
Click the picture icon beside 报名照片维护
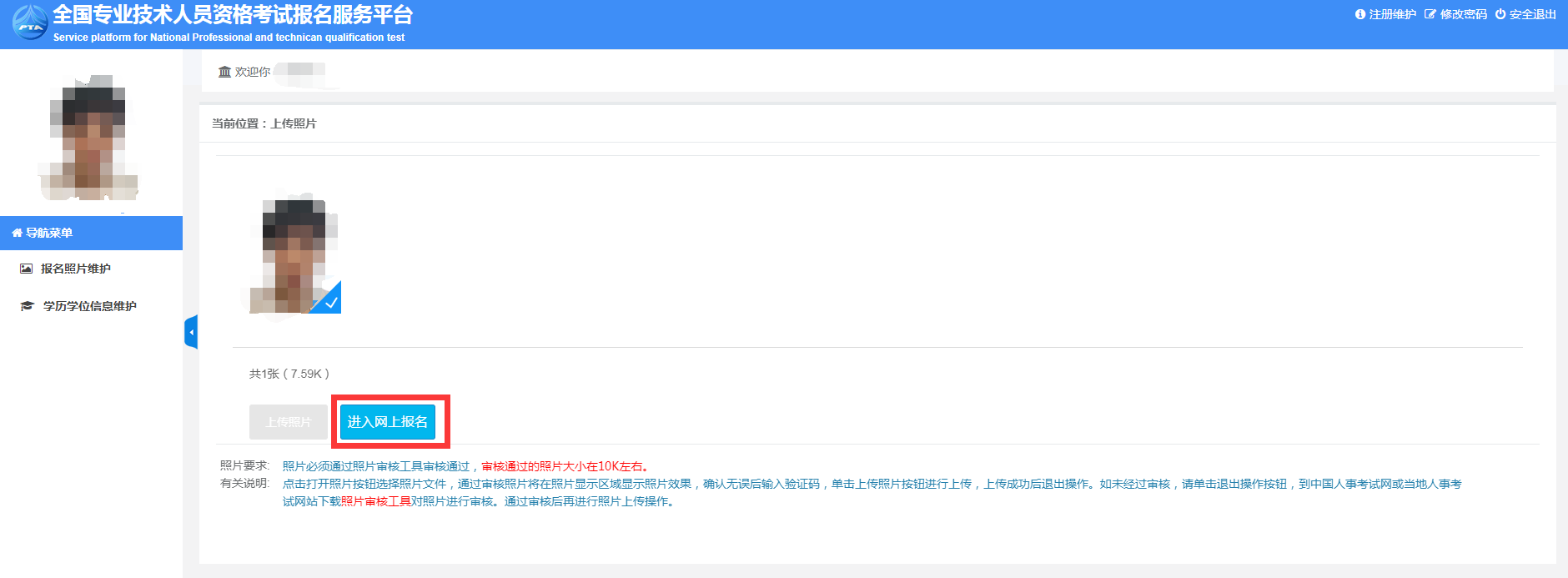pos(27,269)
